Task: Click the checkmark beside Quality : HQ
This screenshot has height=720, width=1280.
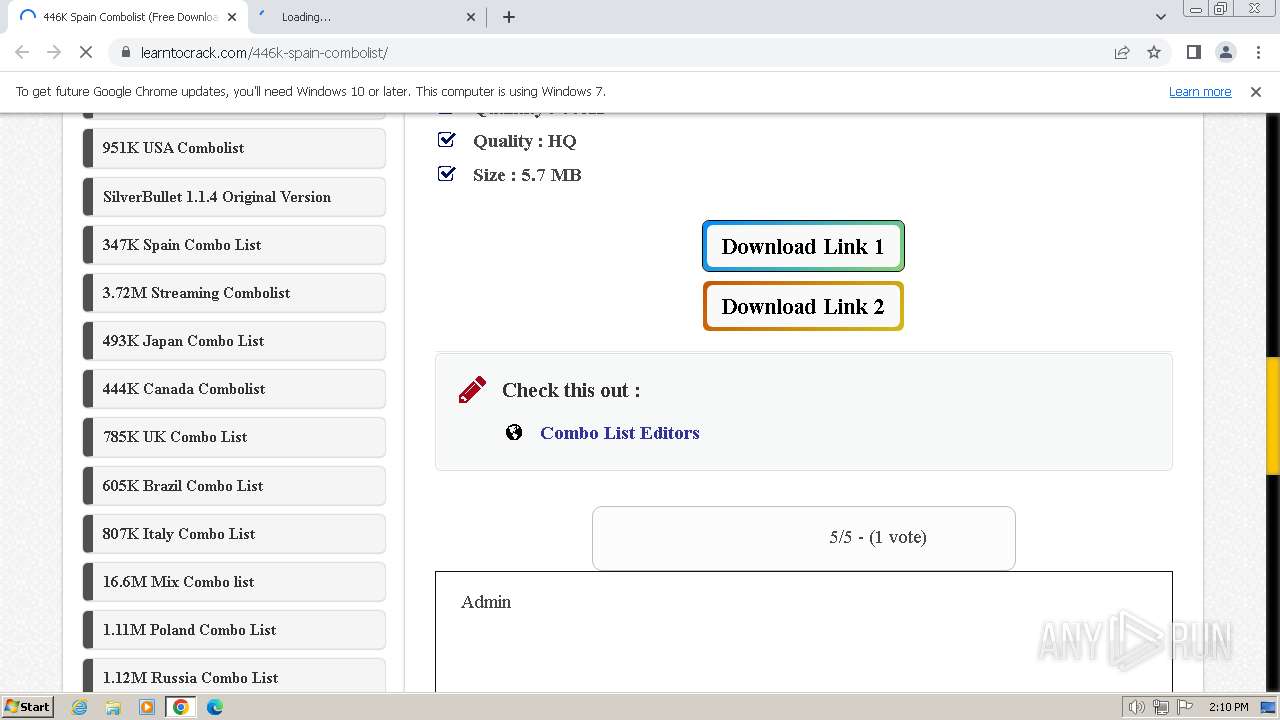Action: [x=447, y=140]
